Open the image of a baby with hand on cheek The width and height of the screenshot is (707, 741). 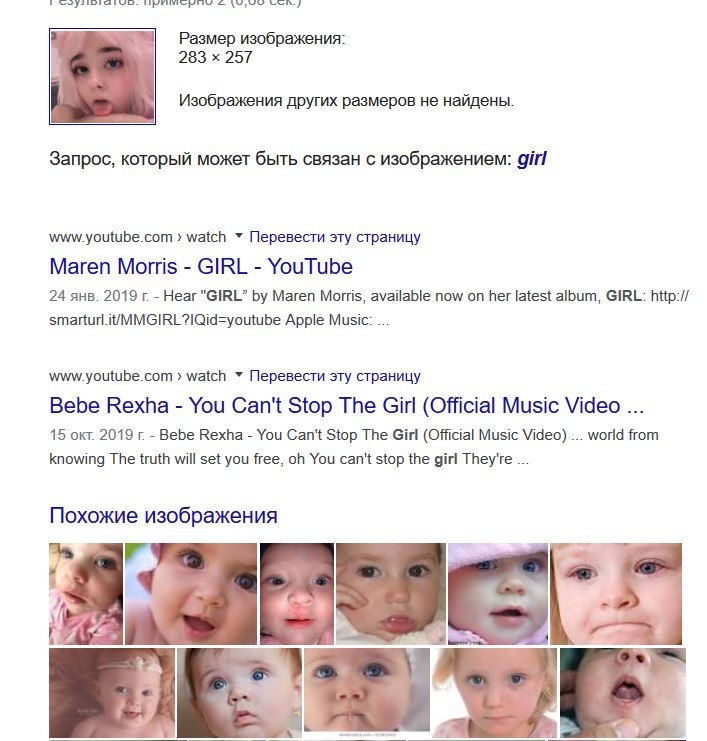point(390,594)
